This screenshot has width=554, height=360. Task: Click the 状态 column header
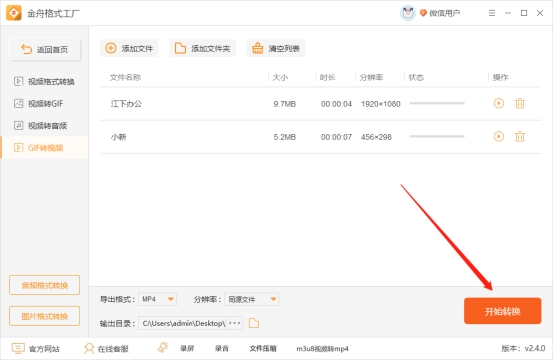pos(416,77)
